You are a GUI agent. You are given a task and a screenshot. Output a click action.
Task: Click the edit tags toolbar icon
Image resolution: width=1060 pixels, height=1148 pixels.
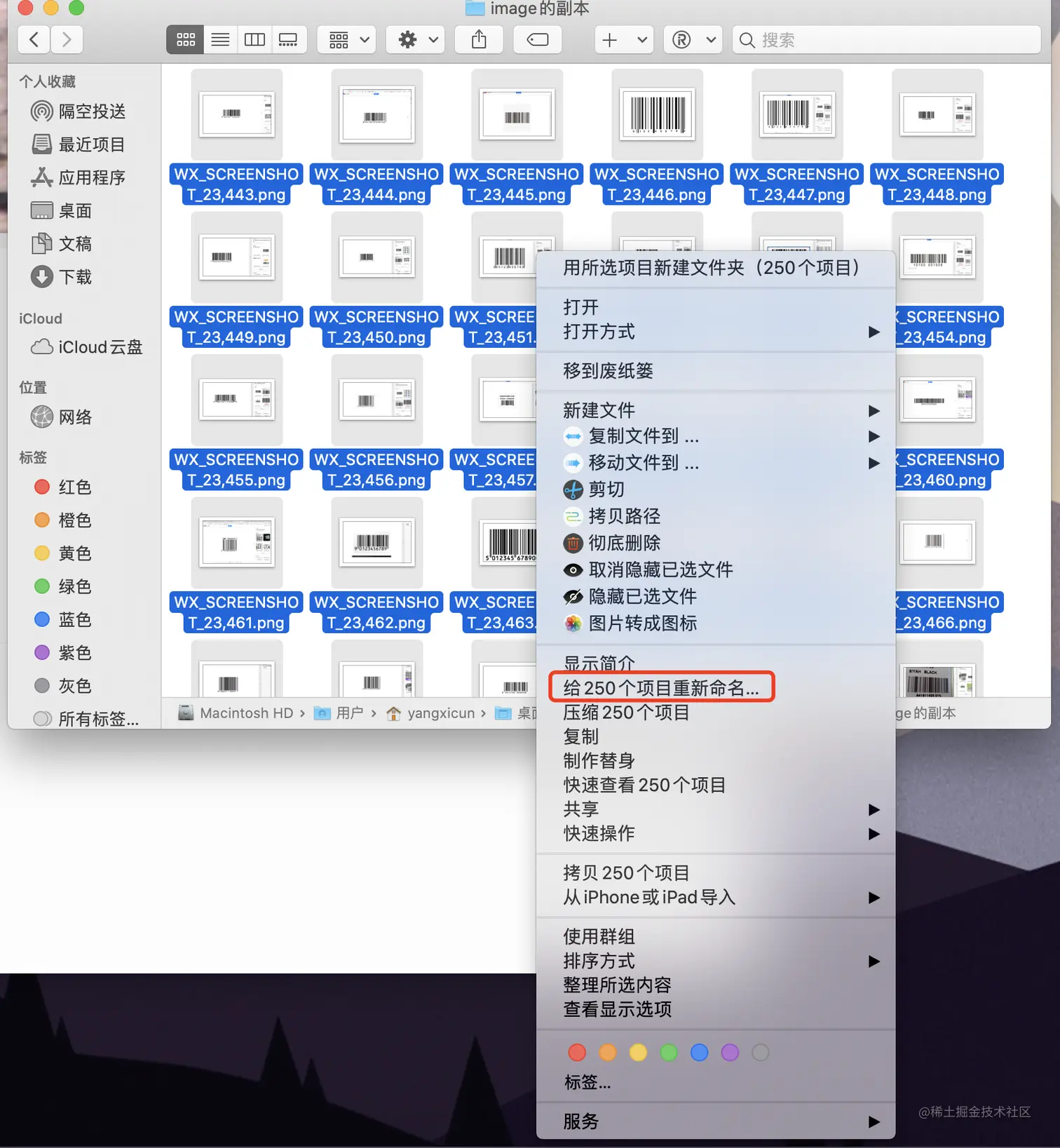click(538, 39)
